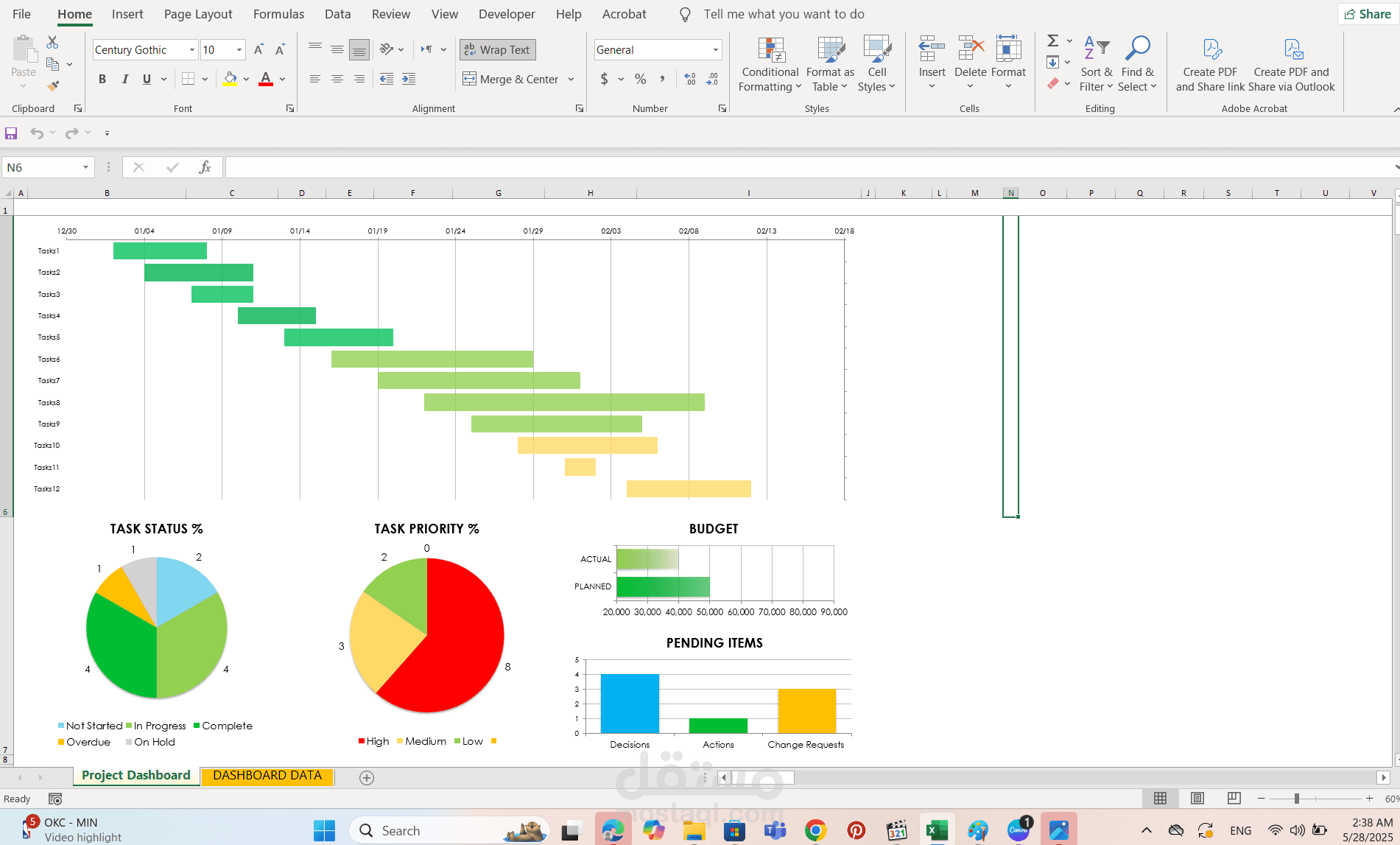Set center horizontal text alignment

tap(337, 79)
